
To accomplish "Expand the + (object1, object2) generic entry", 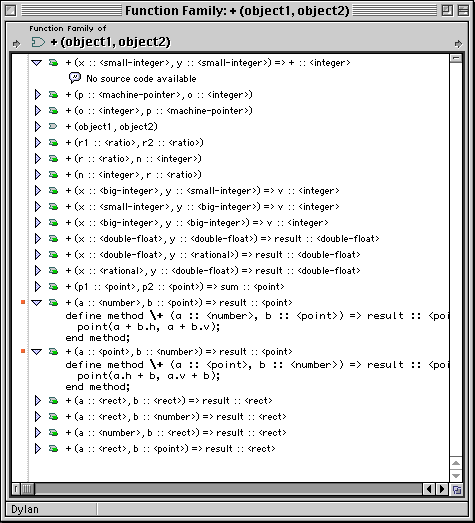I will click(x=38, y=126).
